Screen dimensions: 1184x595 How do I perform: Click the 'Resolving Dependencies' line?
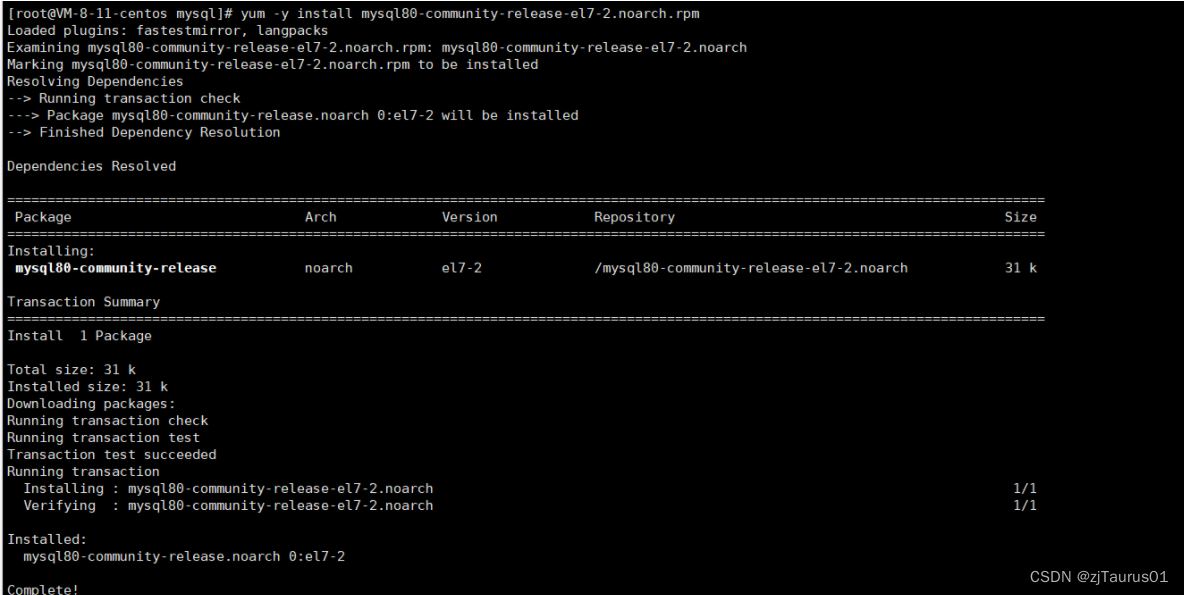(95, 81)
